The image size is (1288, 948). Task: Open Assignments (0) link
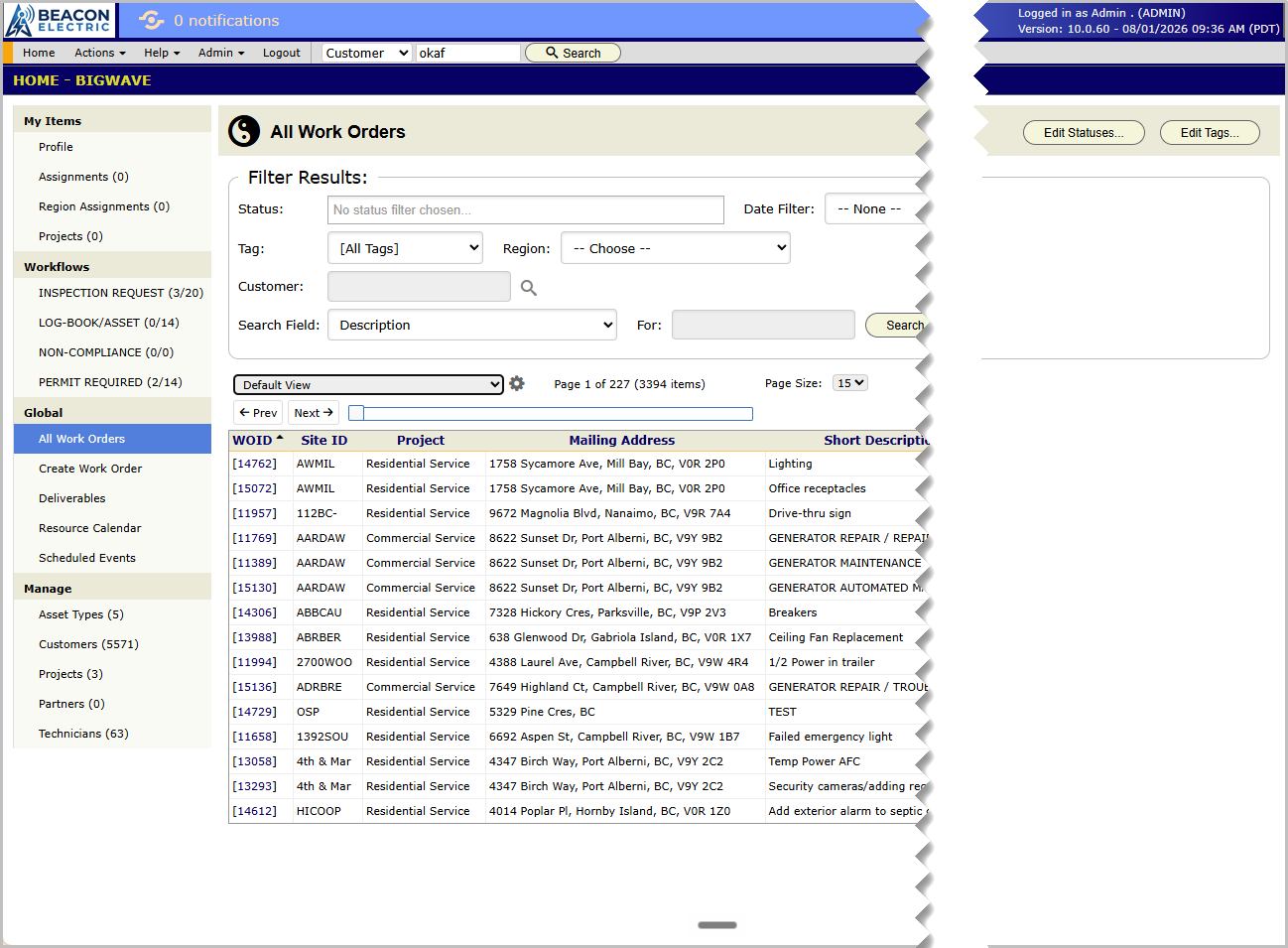83,177
